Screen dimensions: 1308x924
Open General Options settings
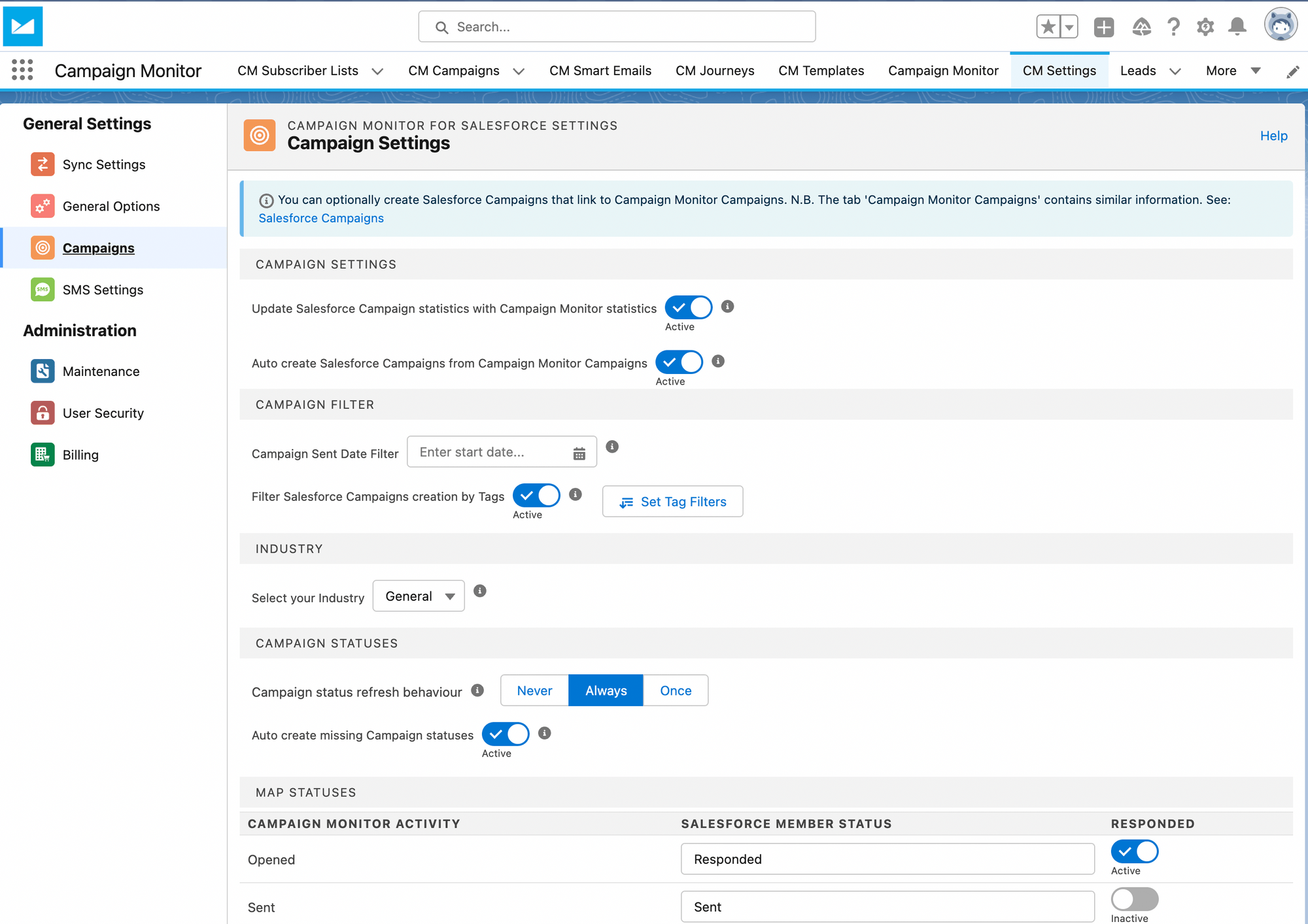point(111,206)
